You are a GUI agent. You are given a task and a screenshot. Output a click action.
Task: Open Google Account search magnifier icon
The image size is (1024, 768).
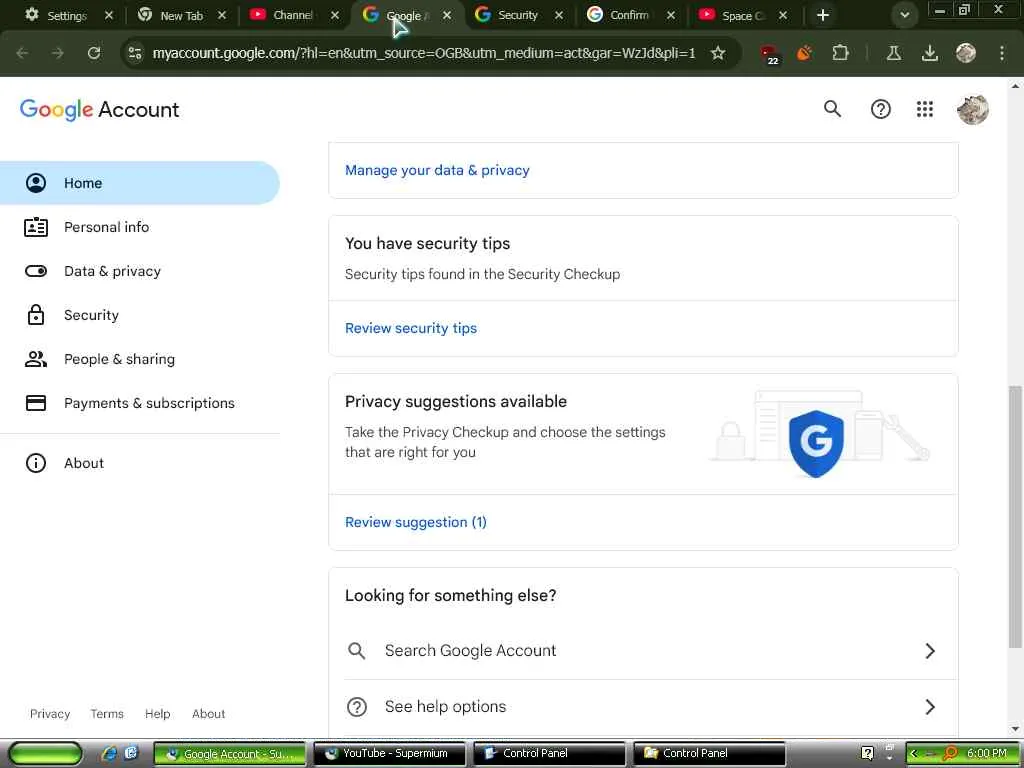point(832,109)
